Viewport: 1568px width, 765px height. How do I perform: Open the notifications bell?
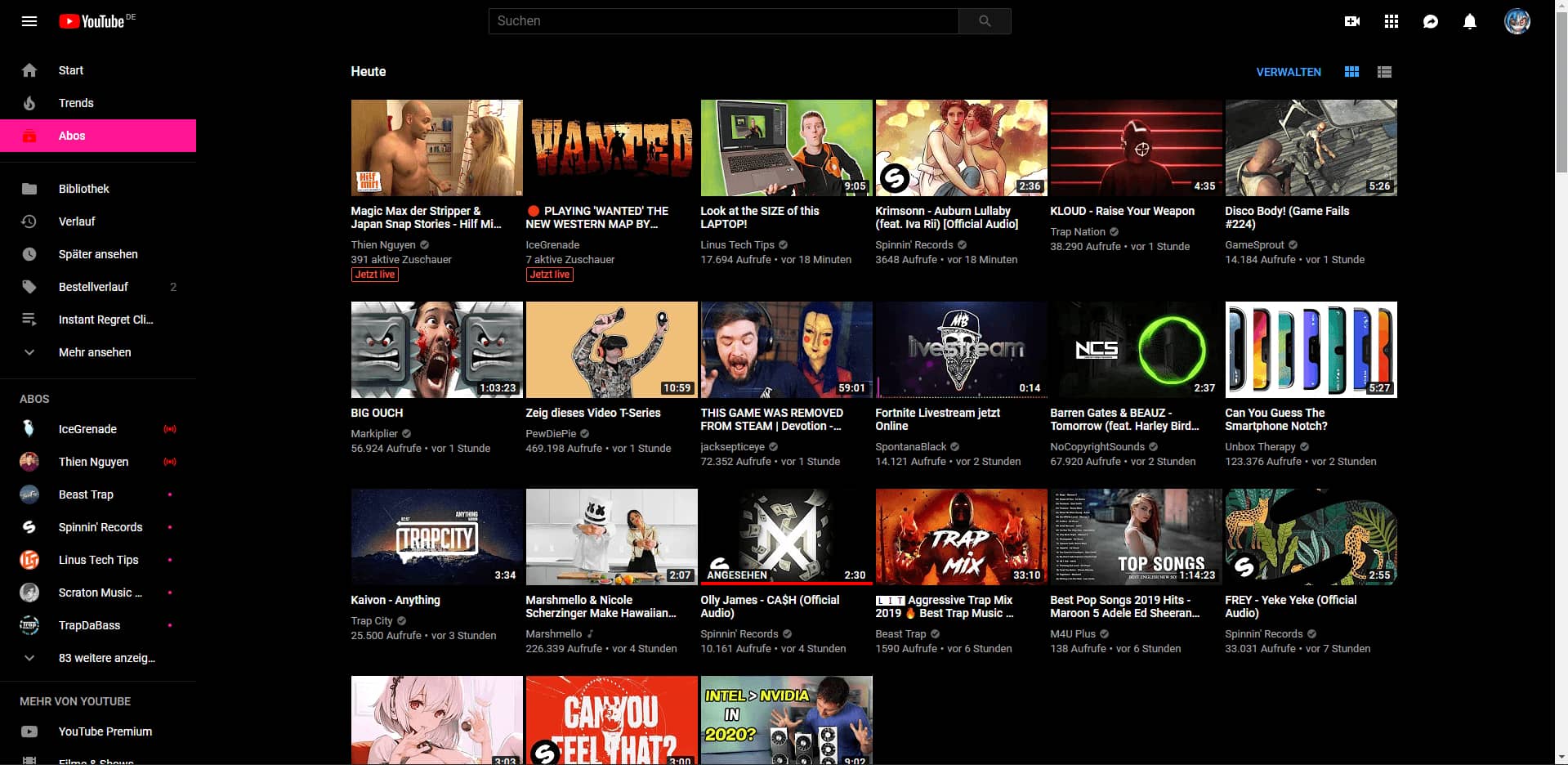(1470, 21)
